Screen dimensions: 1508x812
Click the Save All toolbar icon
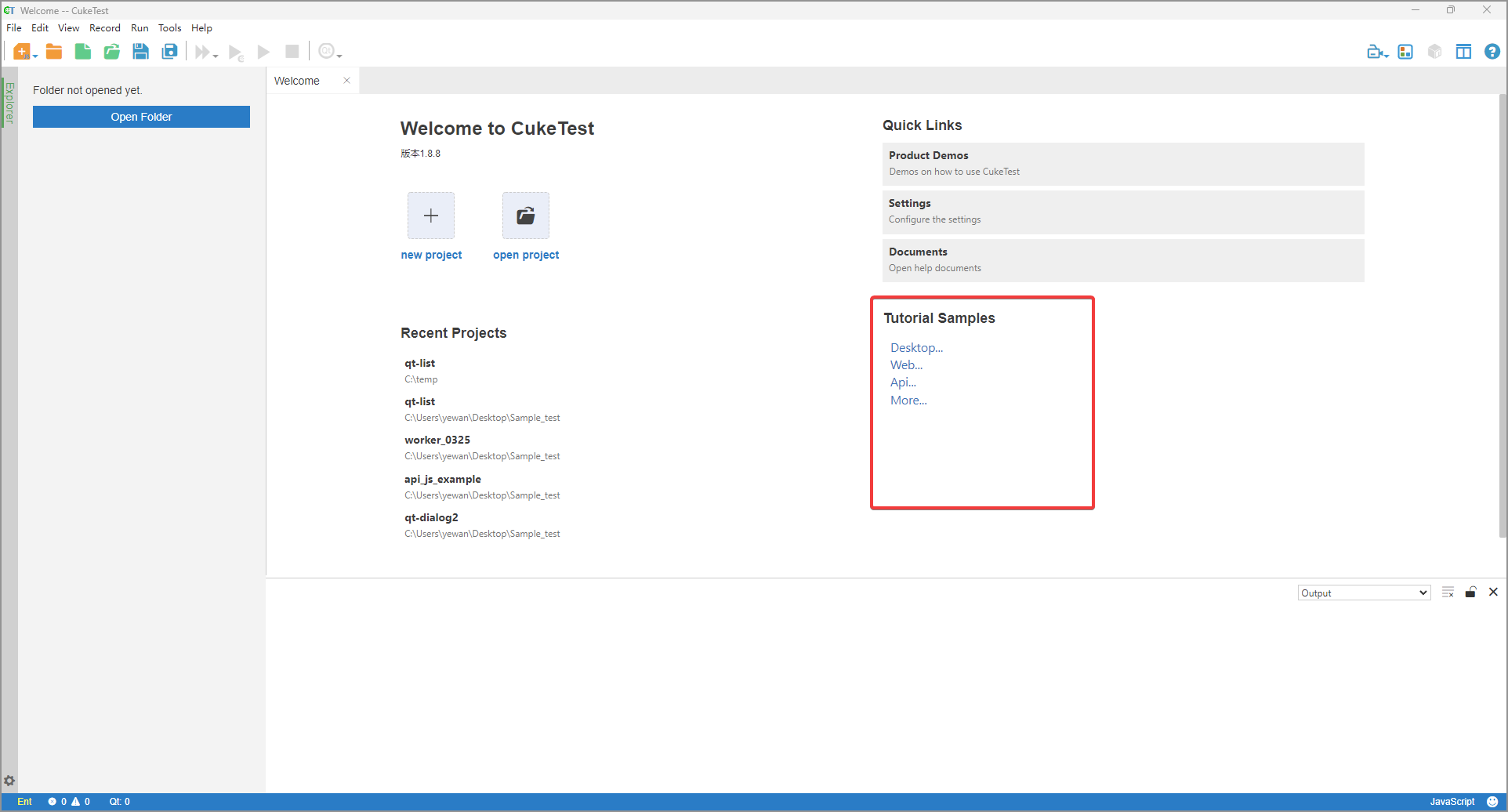click(170, 52)
